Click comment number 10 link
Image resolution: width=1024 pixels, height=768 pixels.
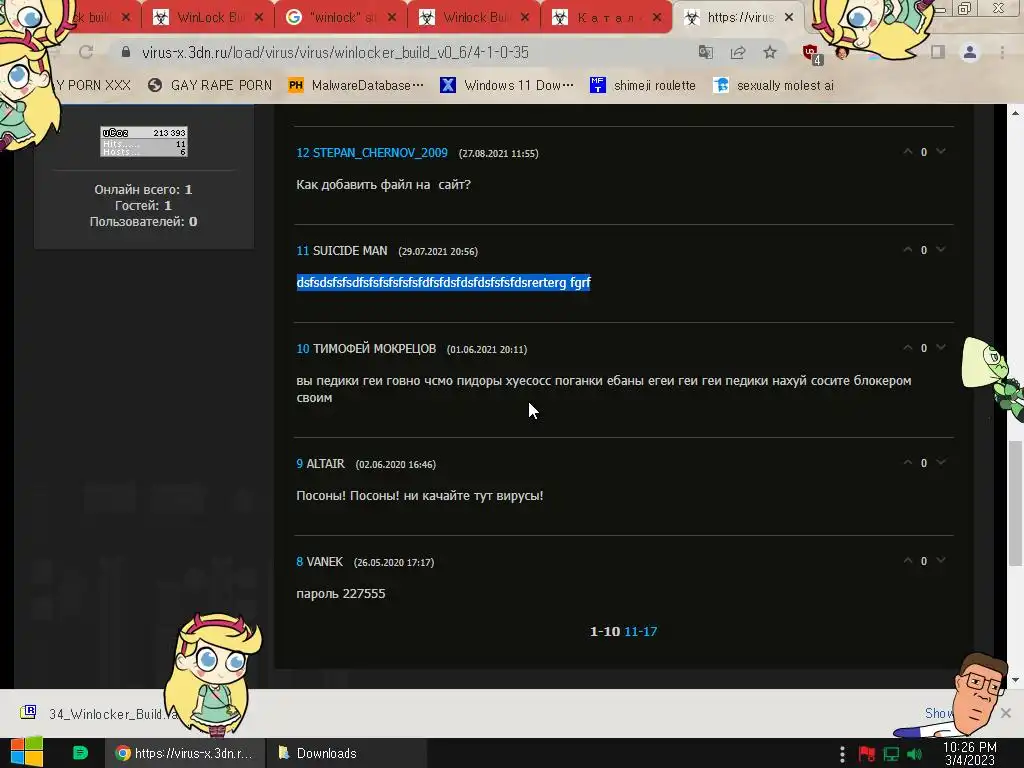pyautogui.click(x=302, y=349)
